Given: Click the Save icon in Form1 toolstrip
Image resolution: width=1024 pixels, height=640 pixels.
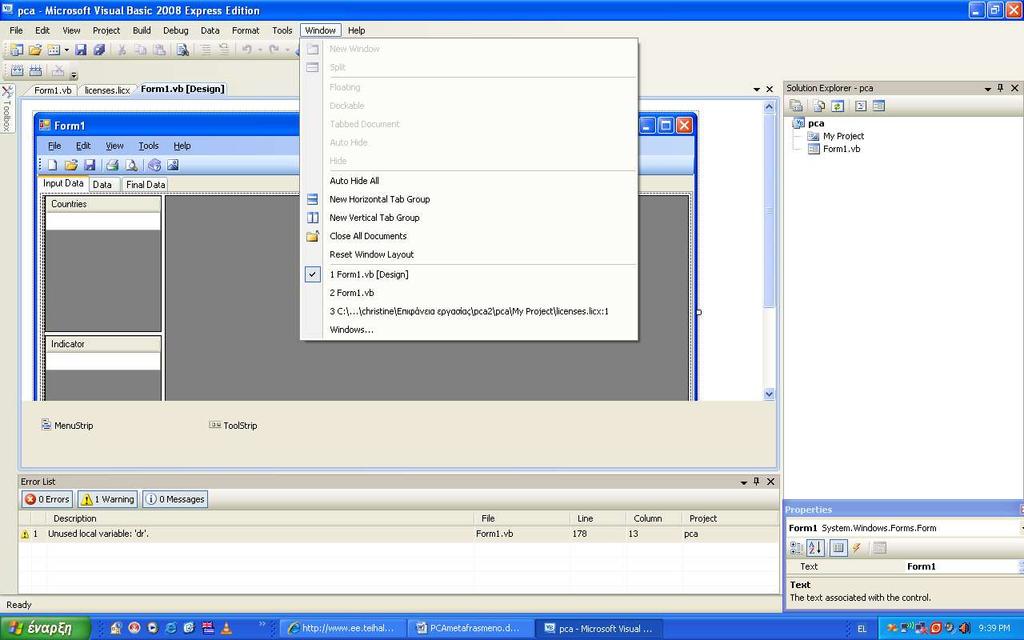Looking at the screenshot, I should tap(90, 165).
